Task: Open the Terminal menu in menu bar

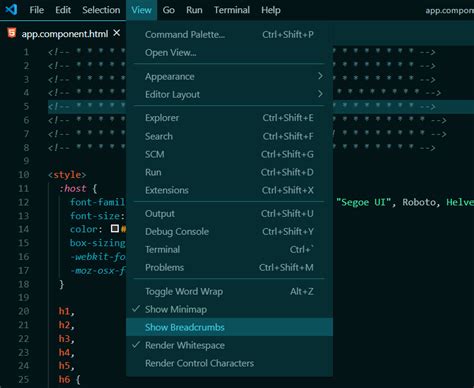Action: coord(232,10)
